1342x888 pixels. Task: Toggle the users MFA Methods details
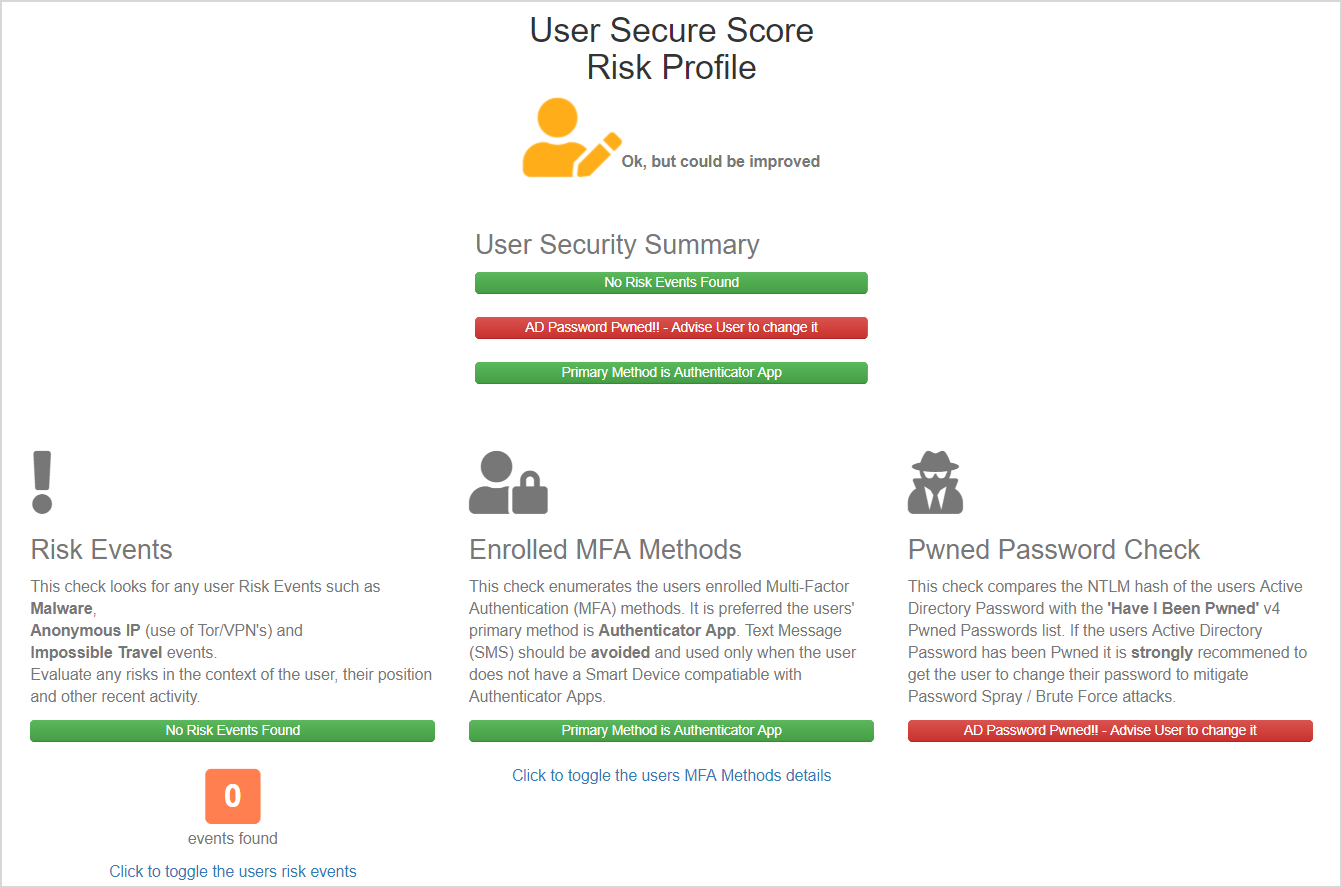671,775
